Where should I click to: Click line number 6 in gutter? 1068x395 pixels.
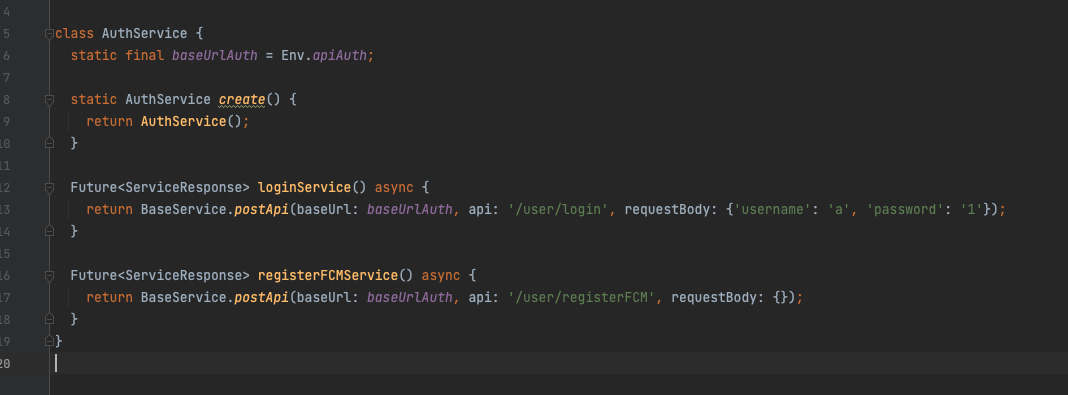point(6,56)
